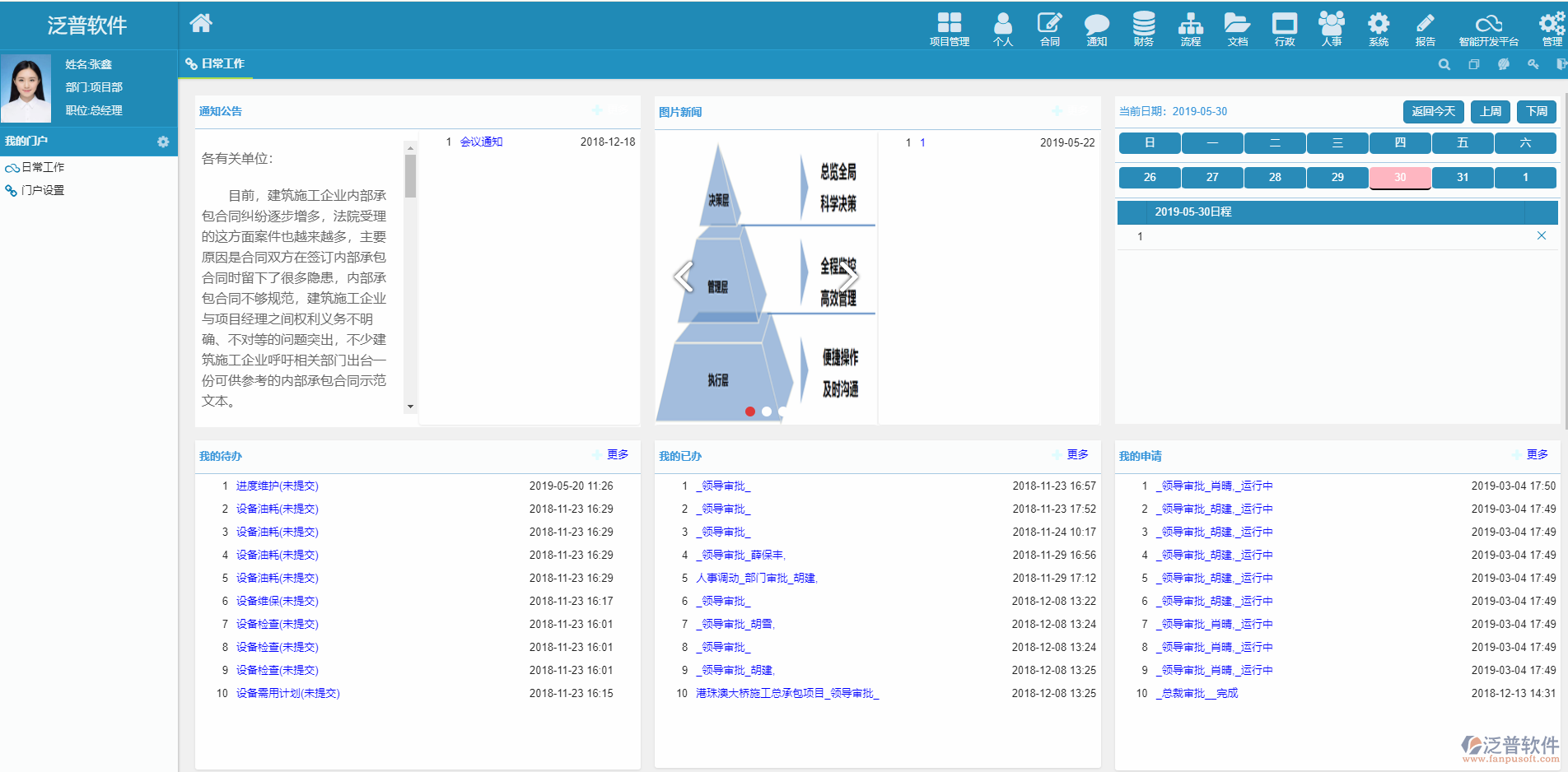Expand the 通知公告 panel plus icon
Image resolution: width=1568 pixels, height=772 pixels.
597,110
